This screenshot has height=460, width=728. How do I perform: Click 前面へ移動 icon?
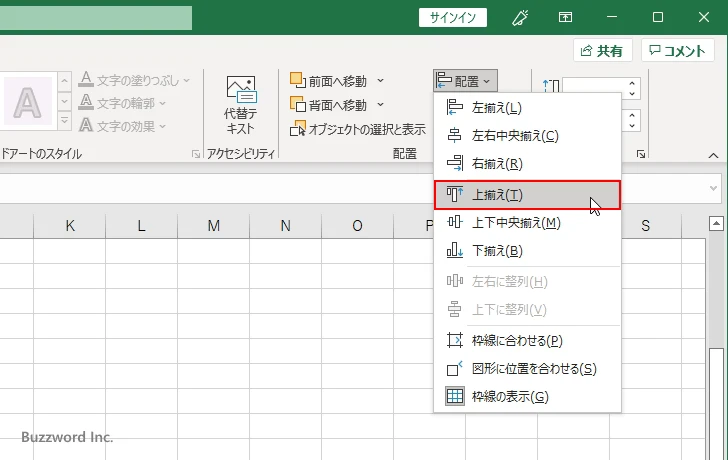298,80
